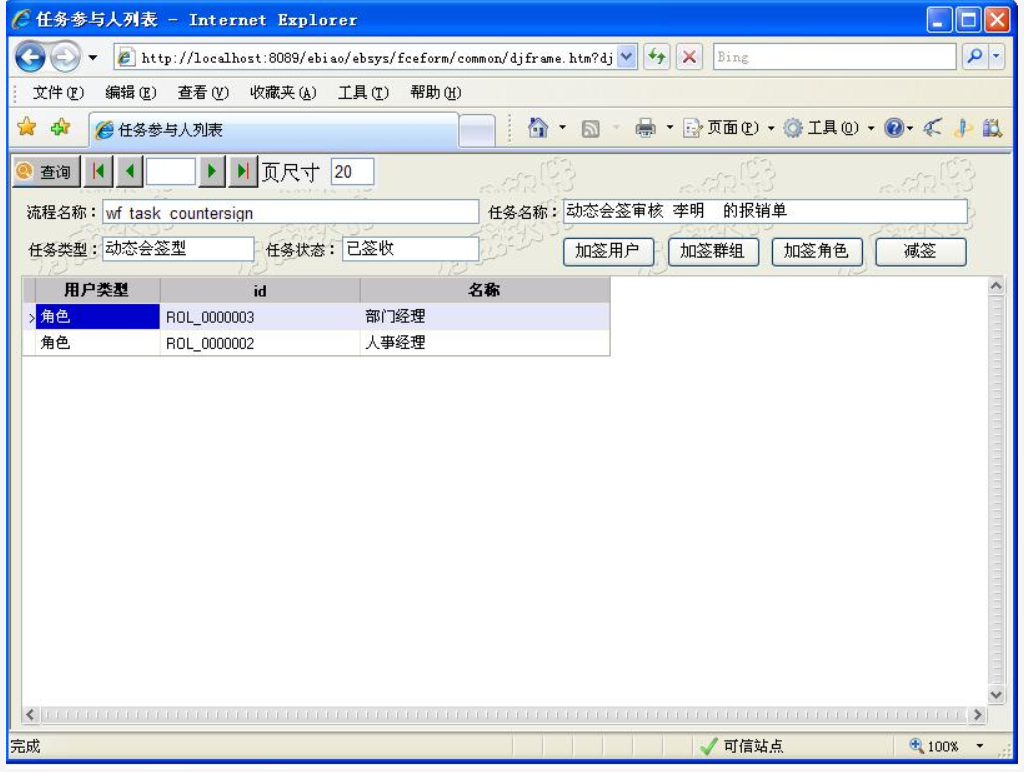Go forward with the browser Forward arrow
1024x772 pixels.
click(65, 57)
